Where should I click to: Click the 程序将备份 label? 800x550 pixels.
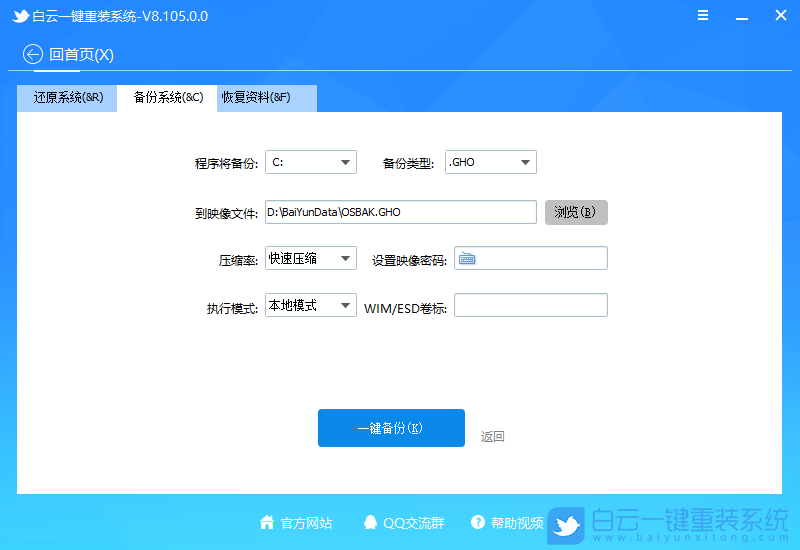click(x=227, y=164)
